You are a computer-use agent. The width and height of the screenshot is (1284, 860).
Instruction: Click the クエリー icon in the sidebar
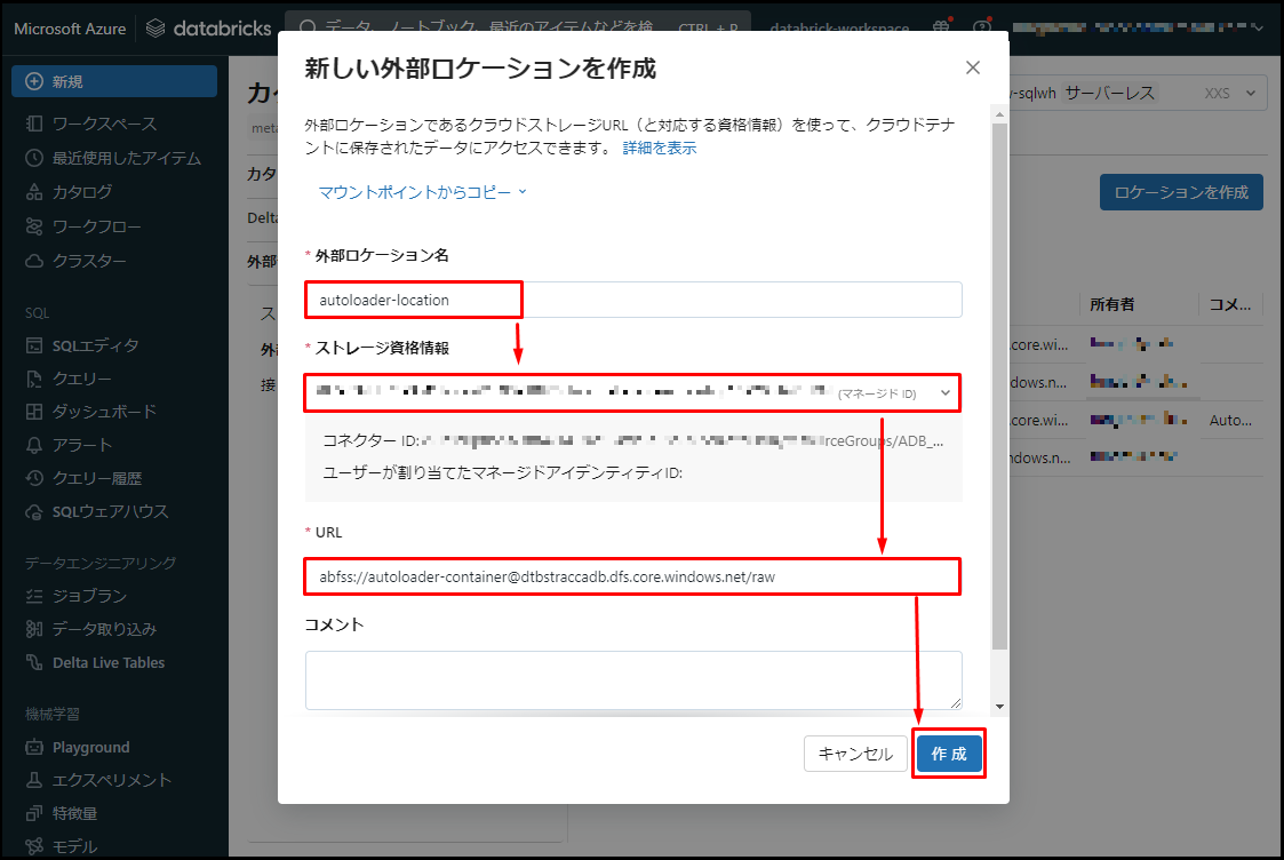pos(35,379)
